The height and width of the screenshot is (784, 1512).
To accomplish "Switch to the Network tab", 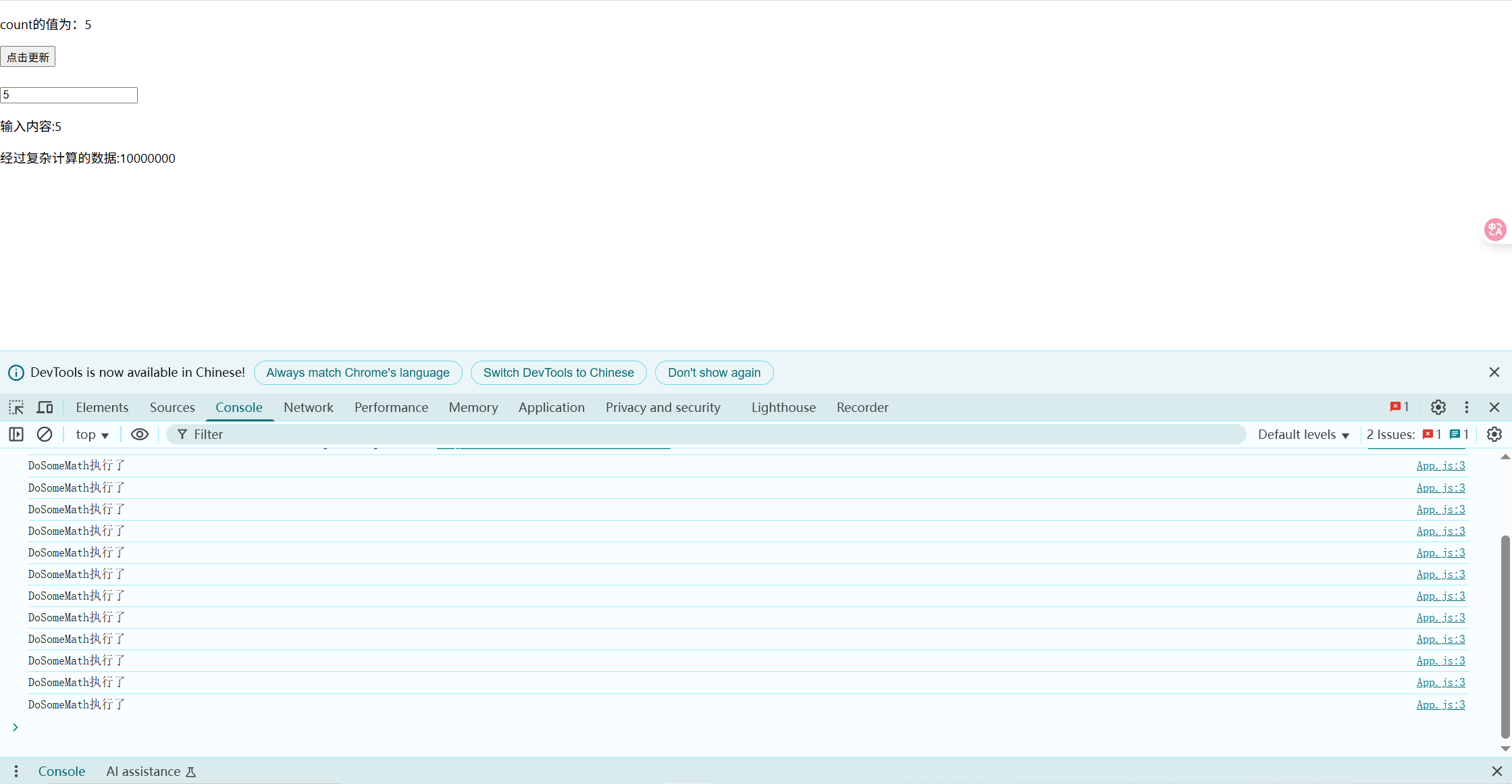I will (x=308, y=407).
